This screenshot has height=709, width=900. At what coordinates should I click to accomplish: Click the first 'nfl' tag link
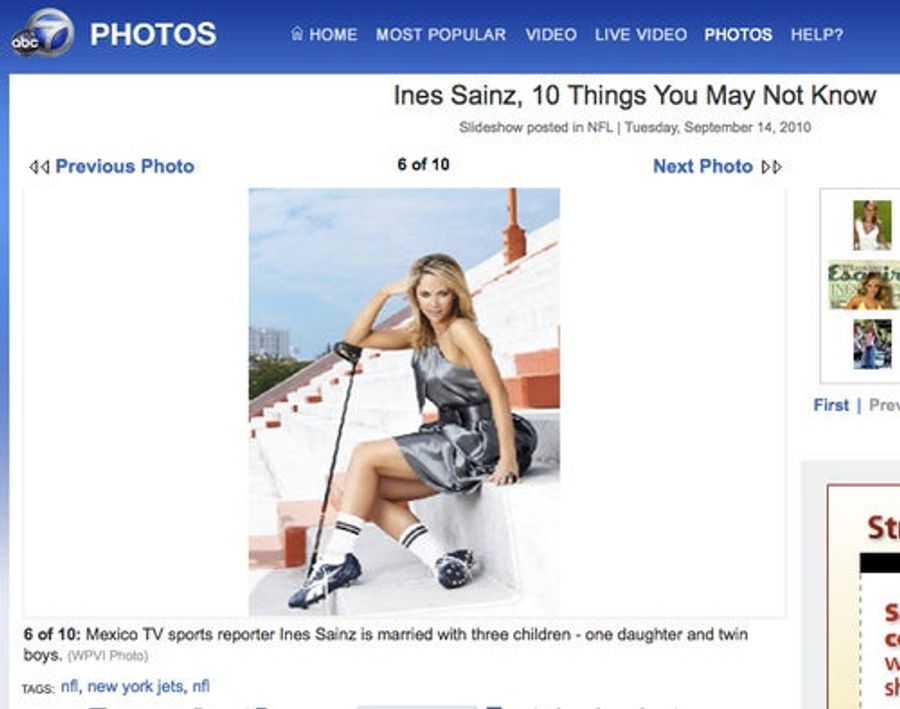[x=69, y=686]
